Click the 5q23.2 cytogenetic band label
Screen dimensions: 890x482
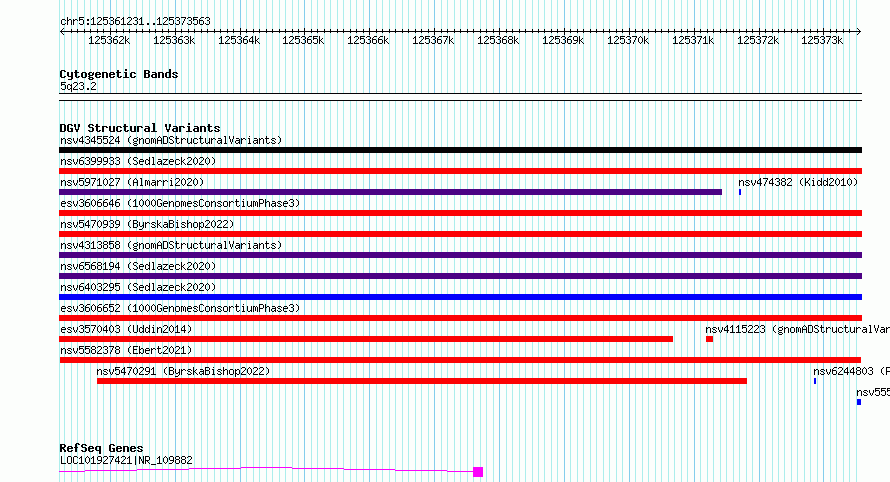tap(78, 86)
